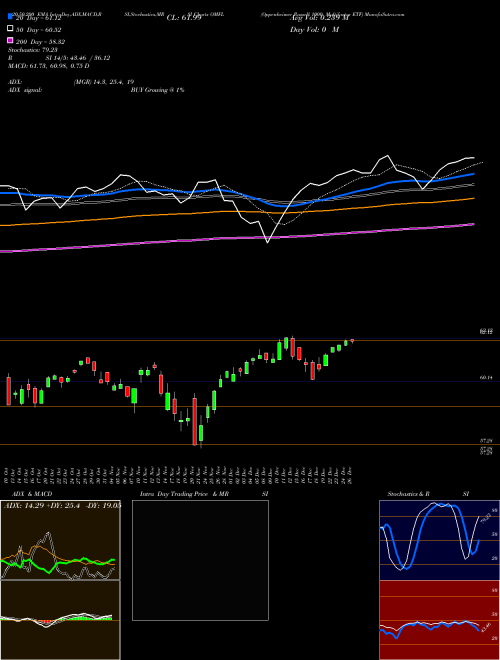This screenshot has width=500, height=660.
Task: Click the '(MGR) 14.3, 25.4, 19' ADX values
Action: 104,82
